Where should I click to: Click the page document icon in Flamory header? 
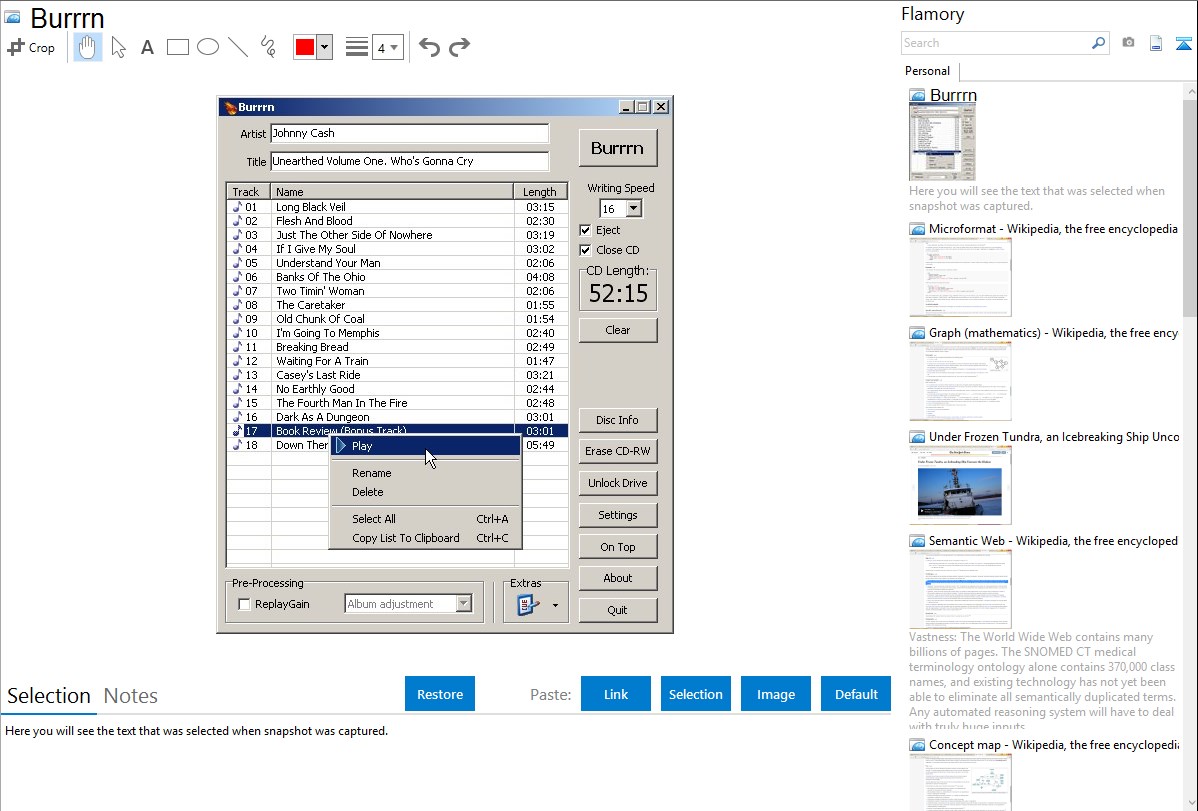pyautogui.click(x=1156, y=43)
